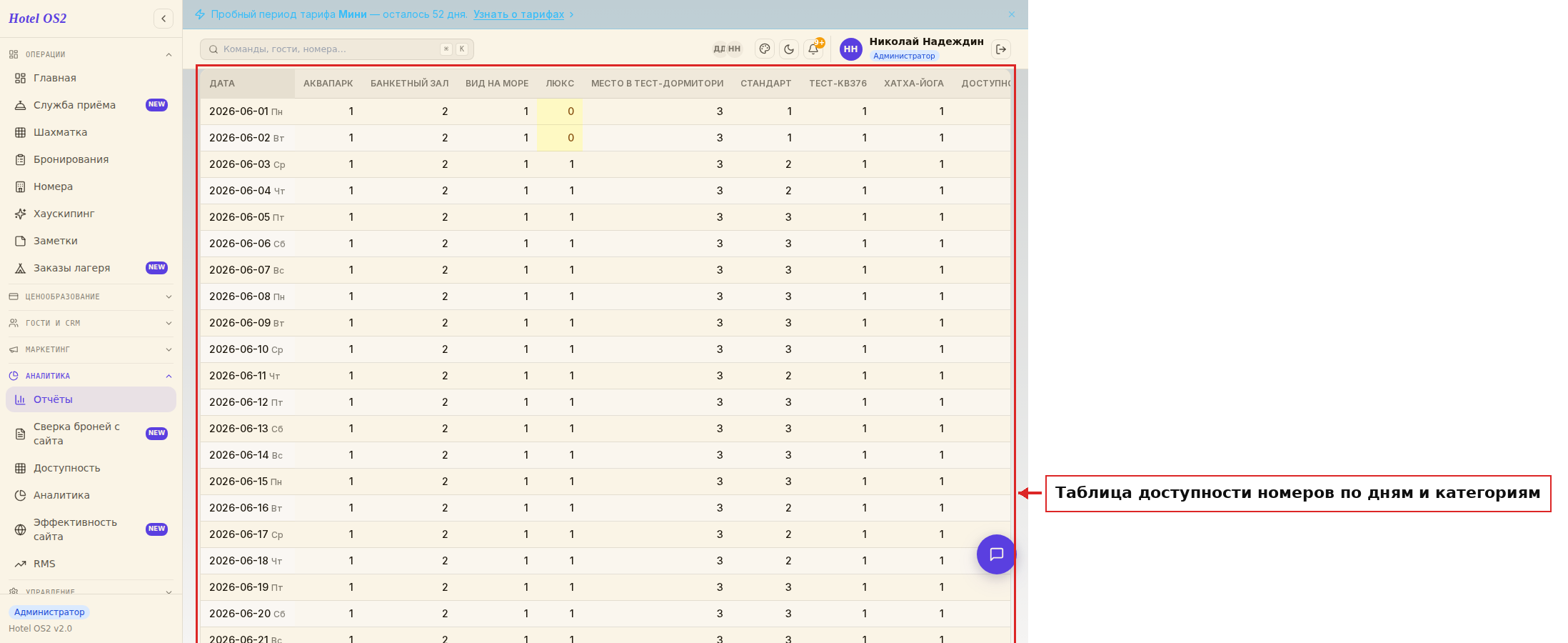Image resolution: width=1568 pixels, height=643 pixels.
Task: Open RMS in the sidebar
Action: (91, 564)
